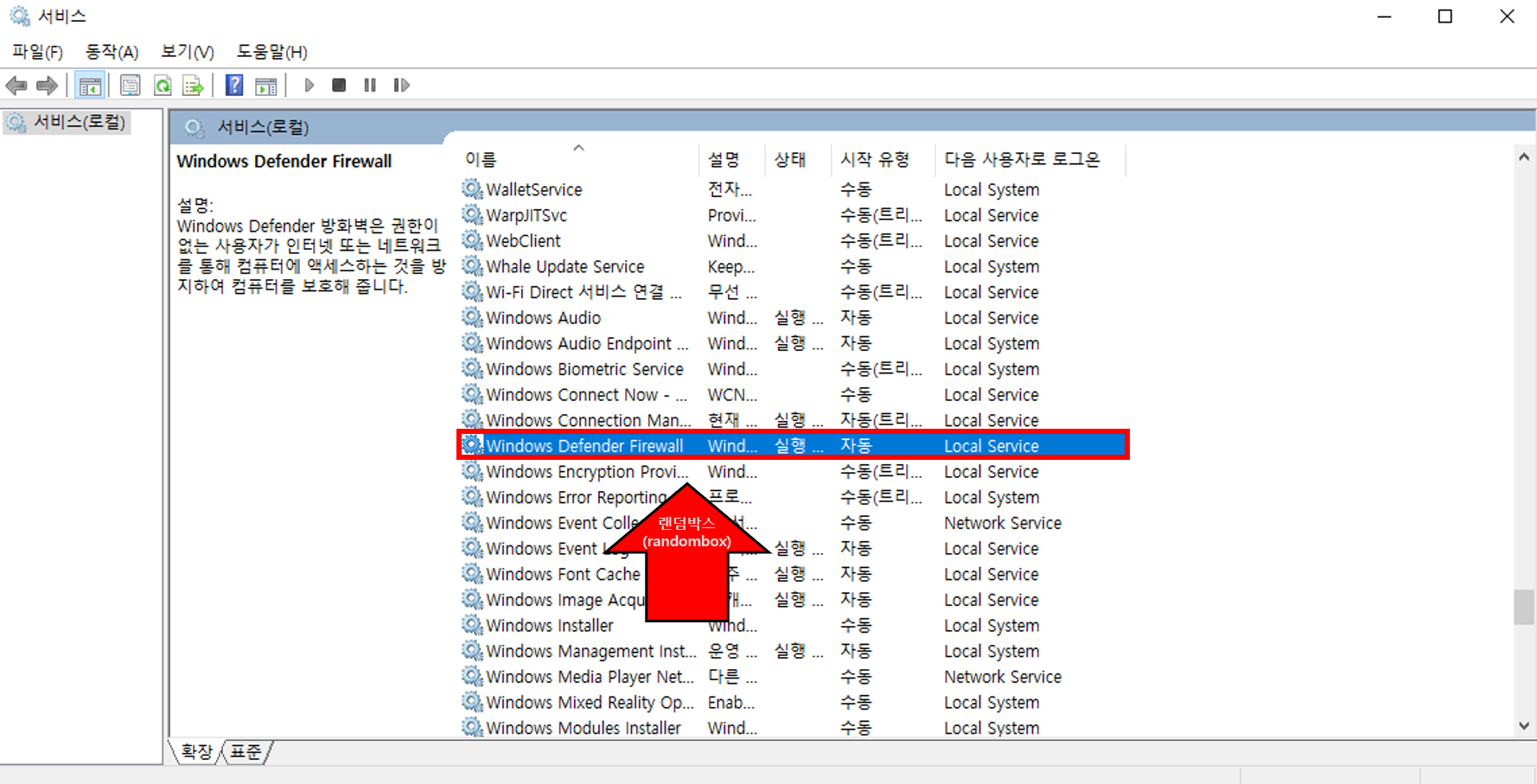Click the gear icon beside Windows Media Player Network
The image size is (1537, 784).
pos(472,676)
